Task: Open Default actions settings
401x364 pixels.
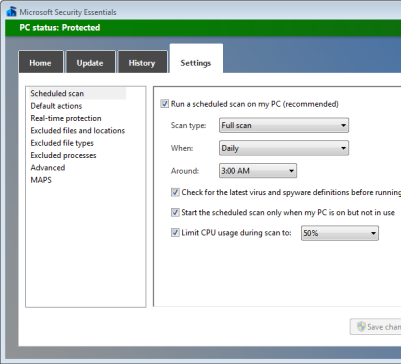Action: tap(56, 106)
